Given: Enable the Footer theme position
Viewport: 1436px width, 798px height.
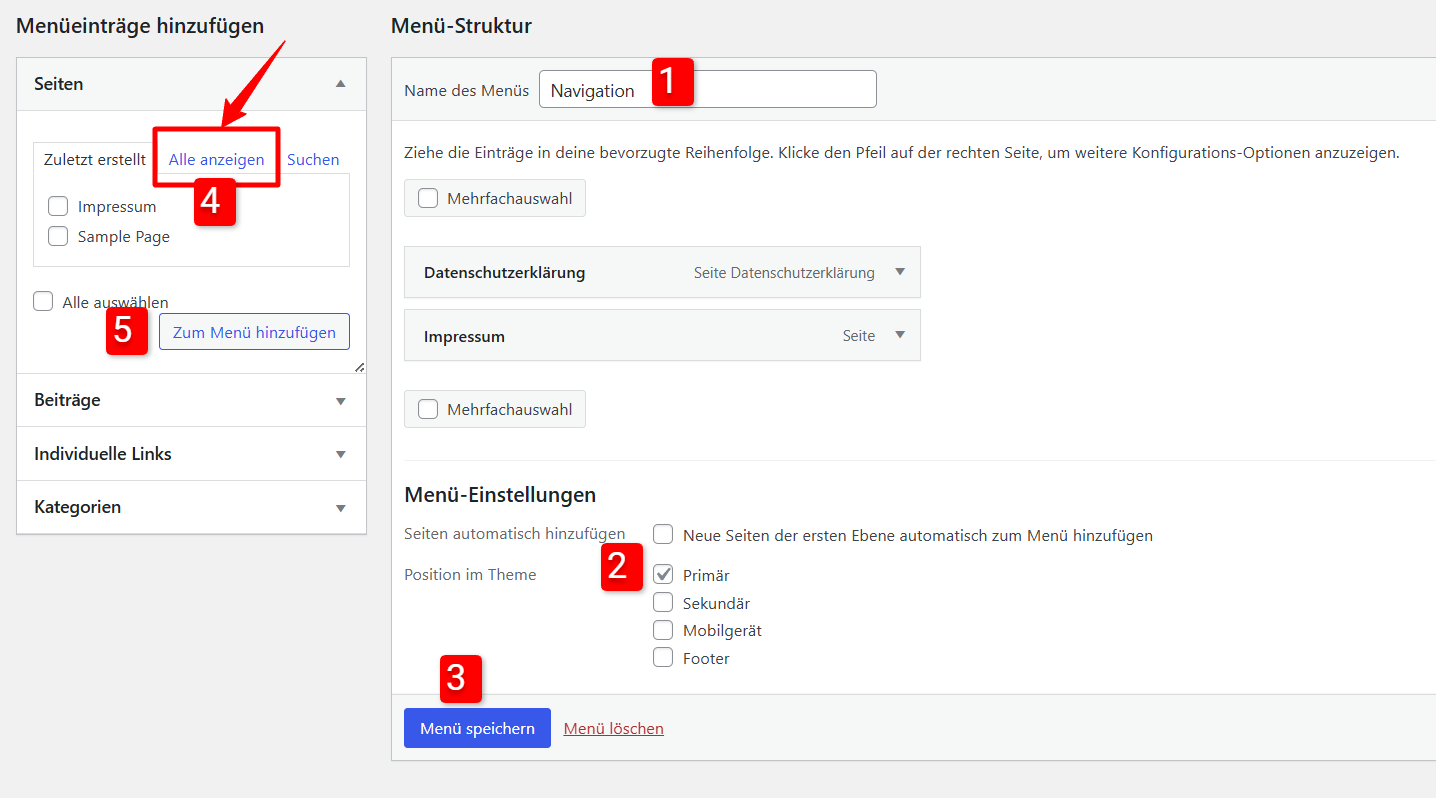Looking at the screenshot, I should [662, 658].
